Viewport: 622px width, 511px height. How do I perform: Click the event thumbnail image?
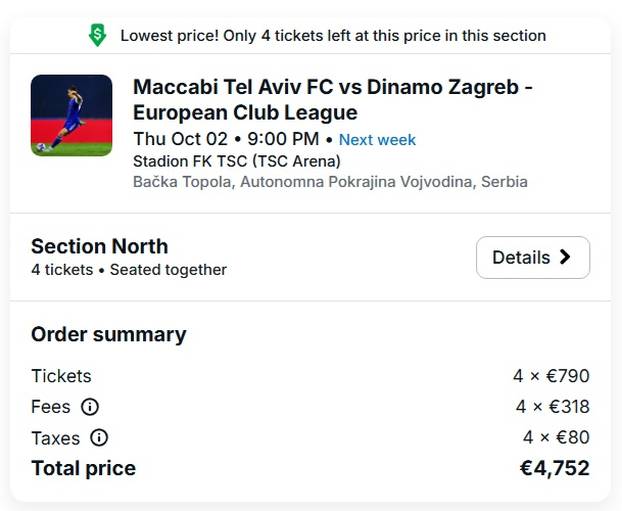pos(72,115)
